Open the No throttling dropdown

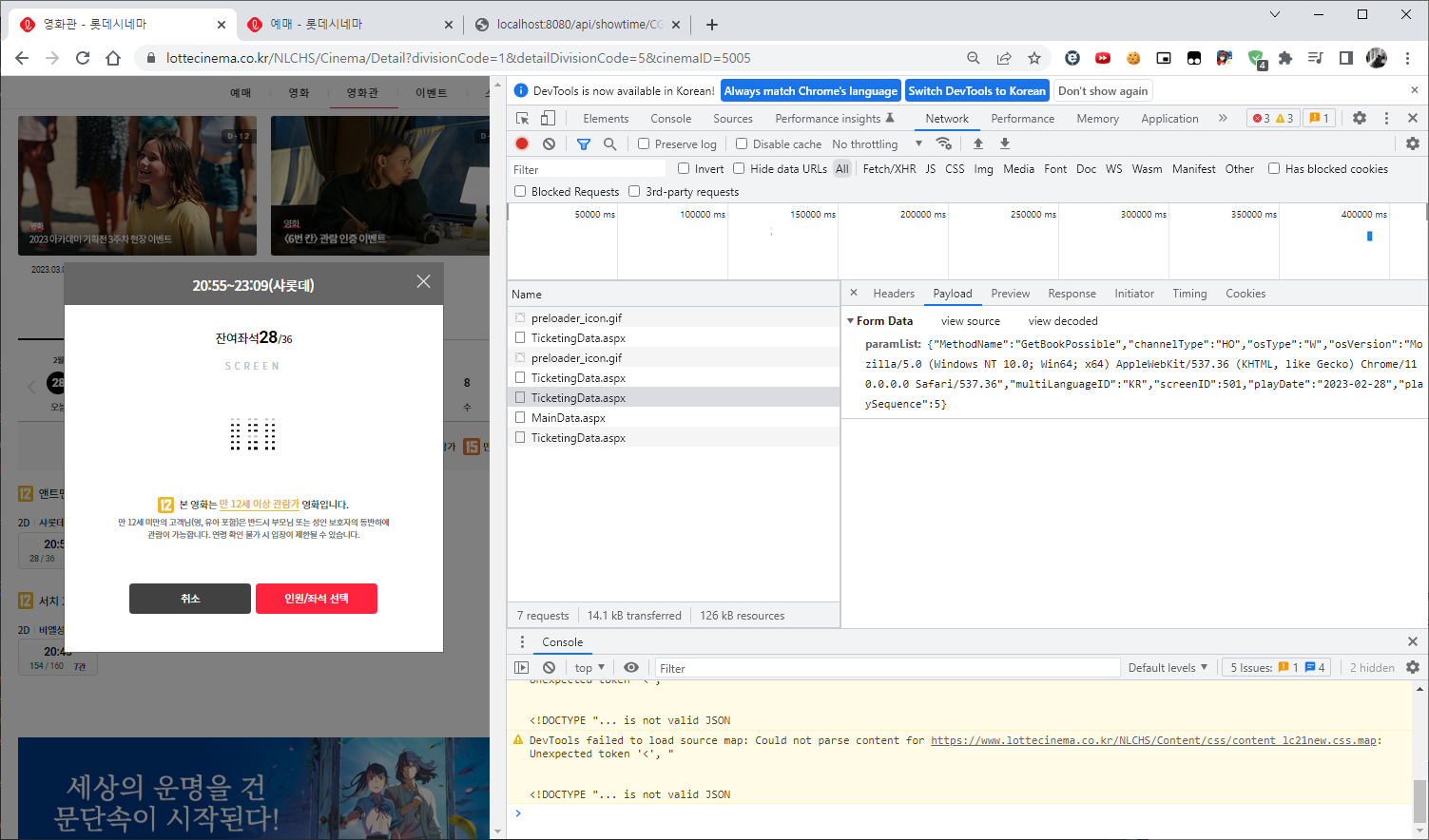coord(877,143)
